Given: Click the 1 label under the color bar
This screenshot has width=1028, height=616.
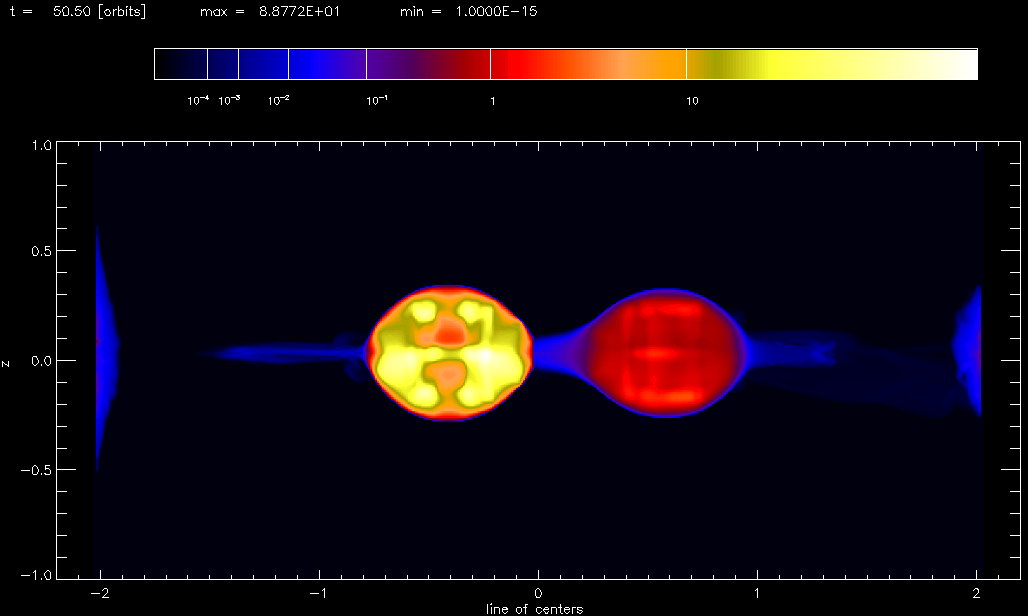Looking at the screenshot, I should pos(493,101).
